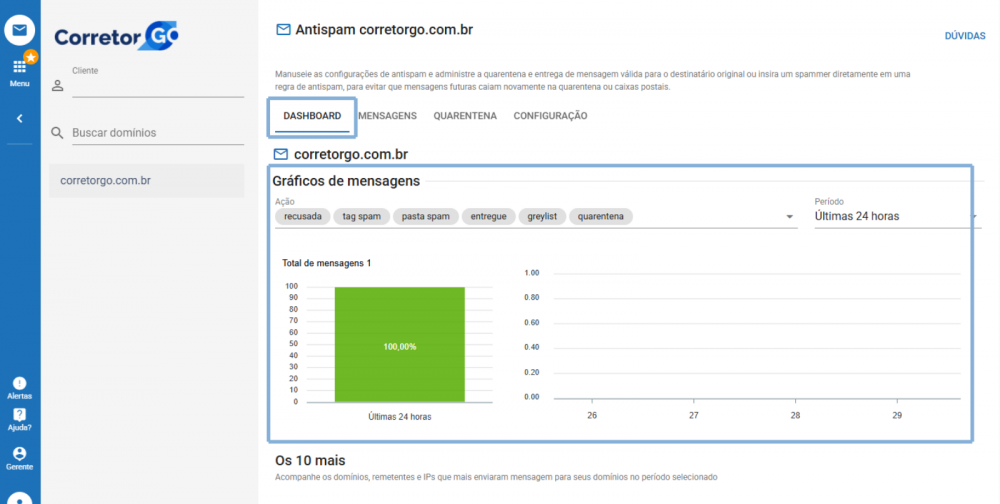Click the tag spam chip
Image resolution: width=1000 pixels, height=504 pixels.
[362, 216]
